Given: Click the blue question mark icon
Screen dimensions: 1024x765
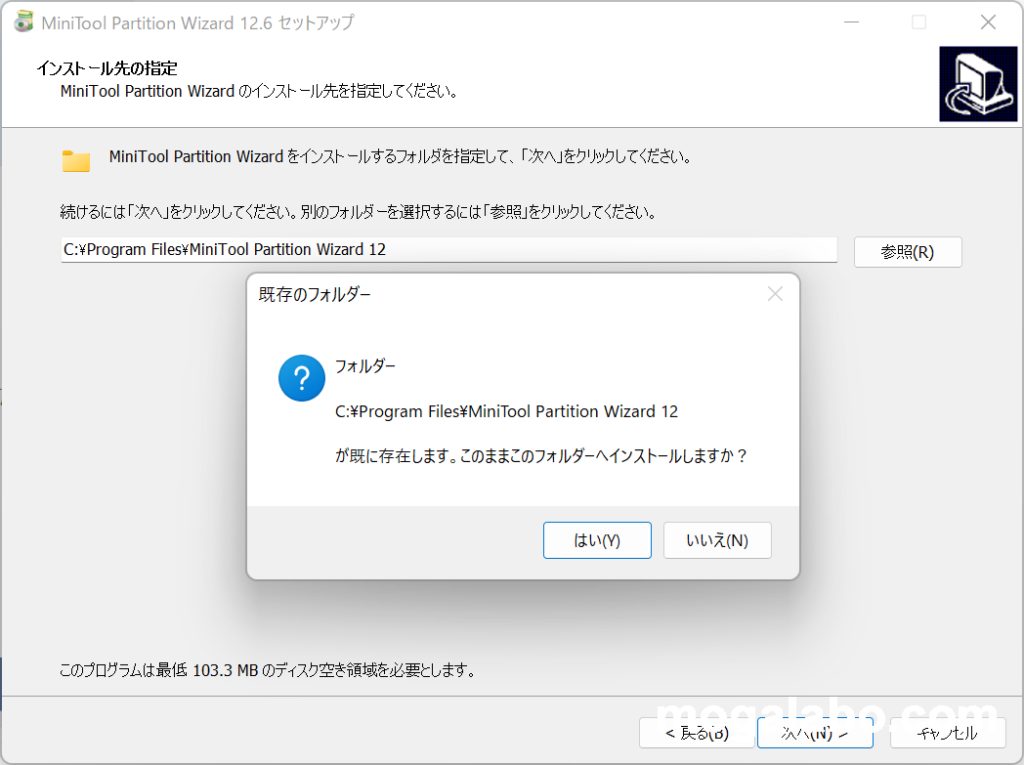Looking at the screenshot, I should click(x=302, y=378).
